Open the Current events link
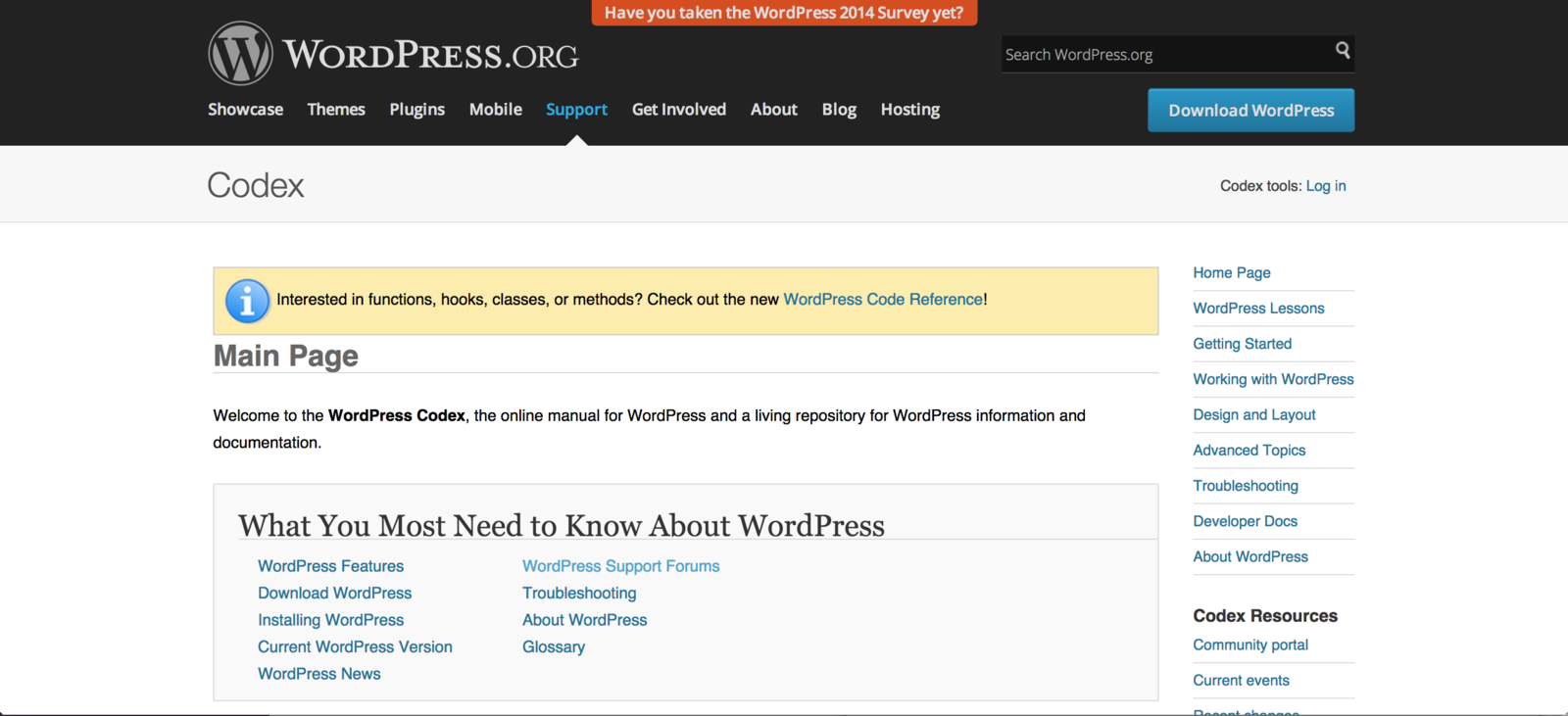The image size is (1568, 716). point(1241,681)
